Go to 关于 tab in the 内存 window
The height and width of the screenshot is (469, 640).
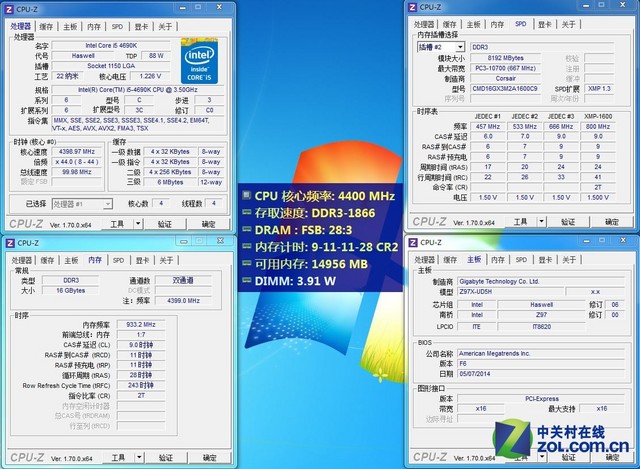pos(166,260)
